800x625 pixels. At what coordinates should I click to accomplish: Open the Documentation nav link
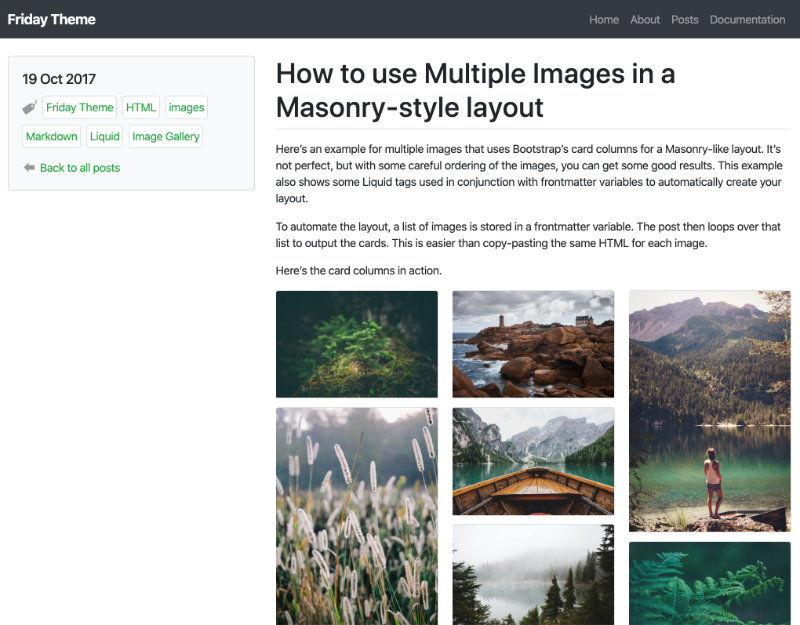[747, 19]
